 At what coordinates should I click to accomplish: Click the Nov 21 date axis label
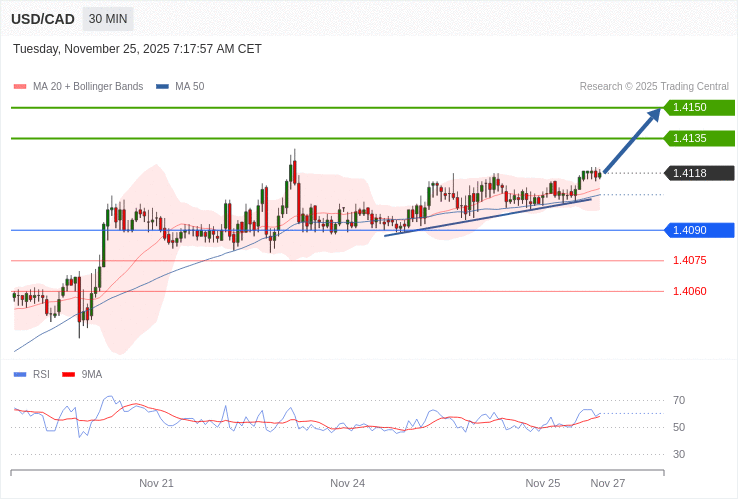pos(156,484)
